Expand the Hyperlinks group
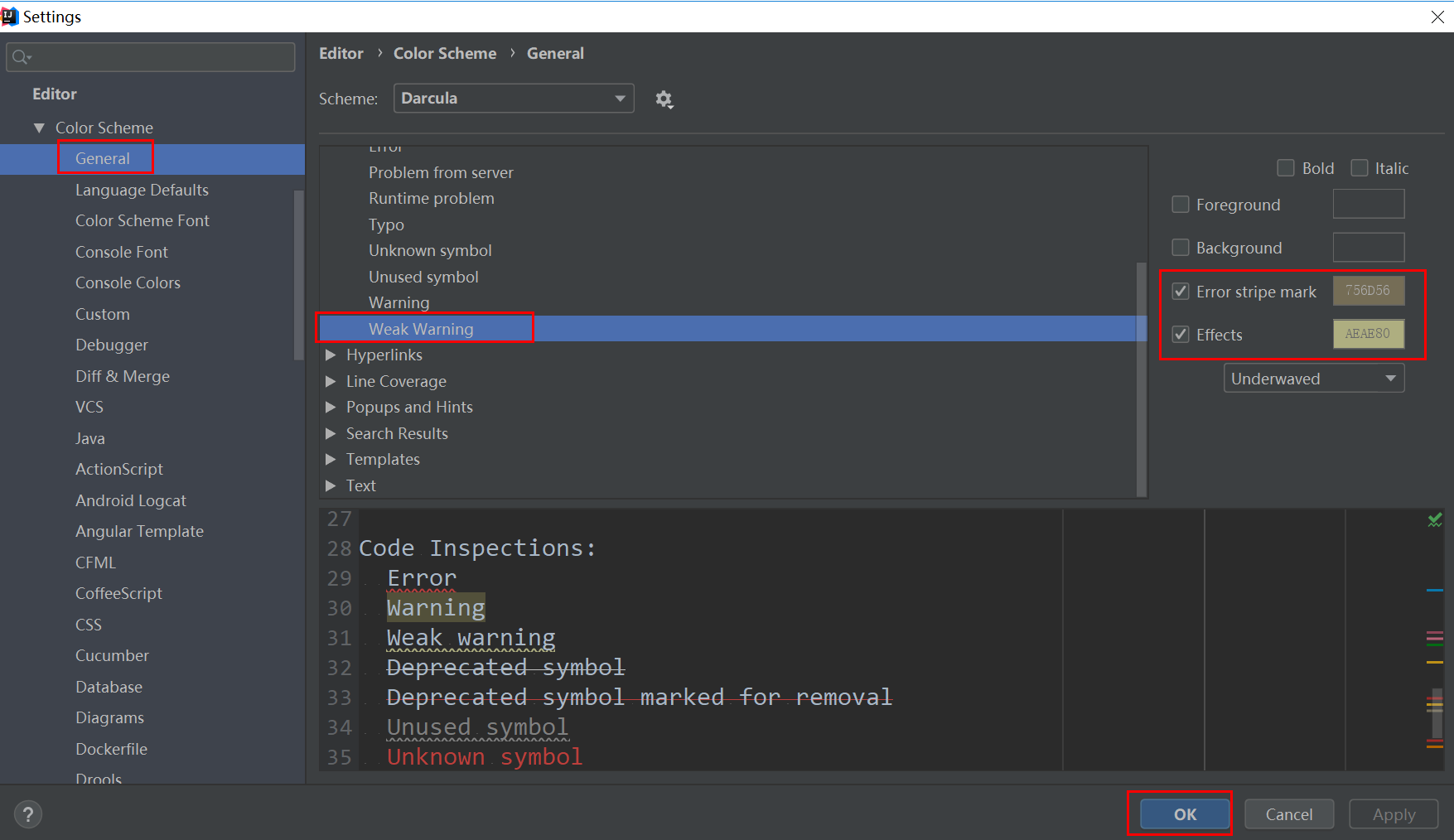The image size is (1454, 840). click(331, 355)
